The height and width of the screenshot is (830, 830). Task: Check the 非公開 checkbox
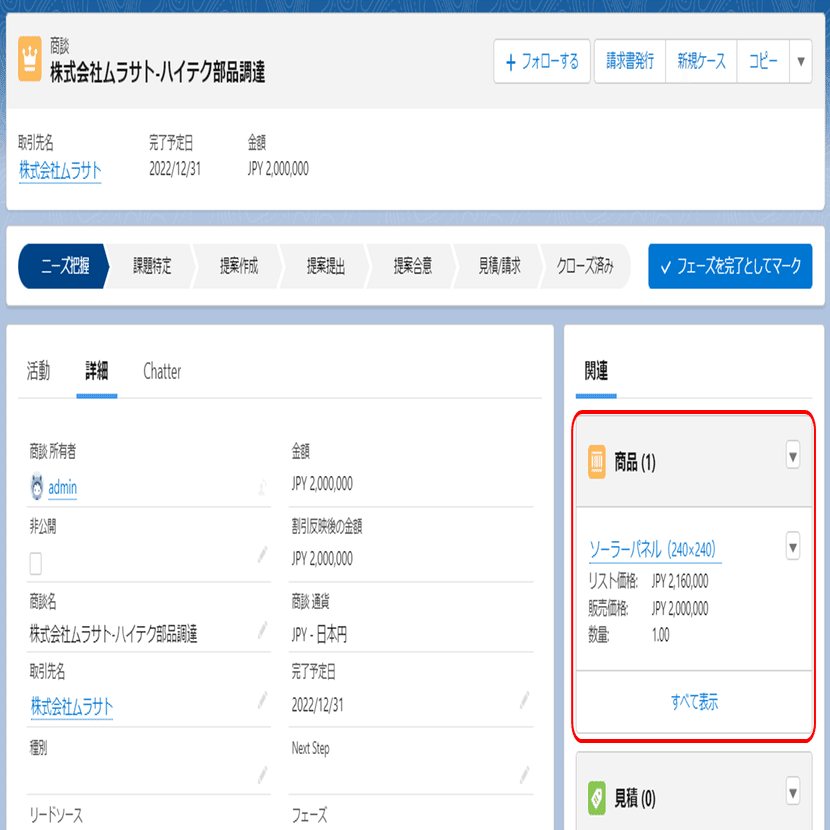click(x=35, y=565)
